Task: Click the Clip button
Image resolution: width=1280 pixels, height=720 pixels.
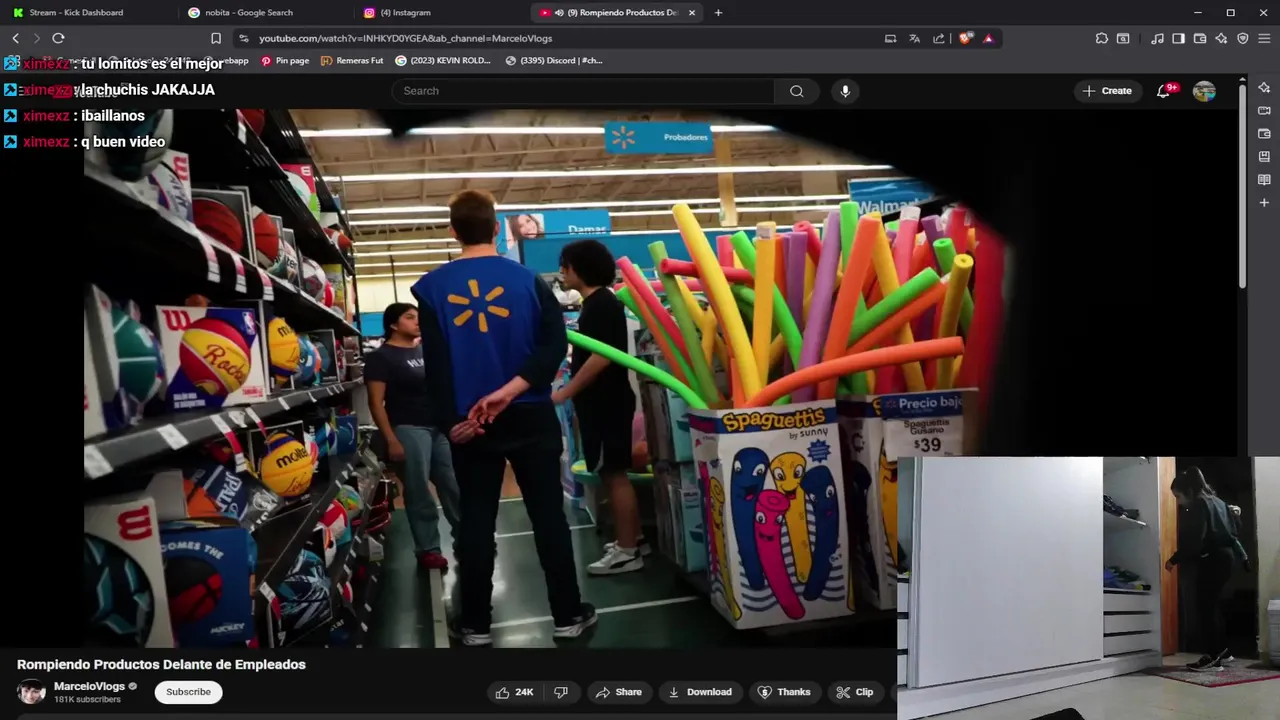Action: point(855,692)
